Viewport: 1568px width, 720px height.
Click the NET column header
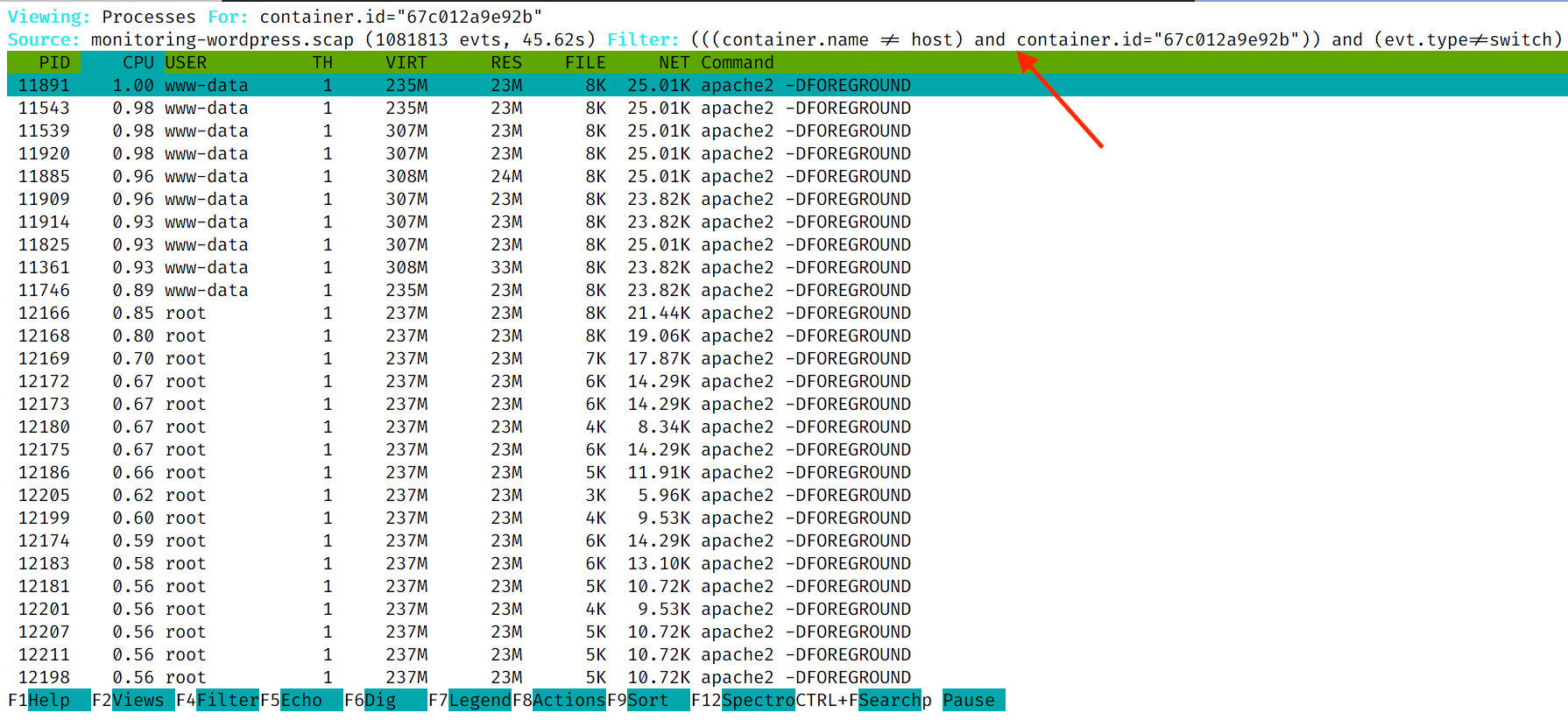point(675,62)
